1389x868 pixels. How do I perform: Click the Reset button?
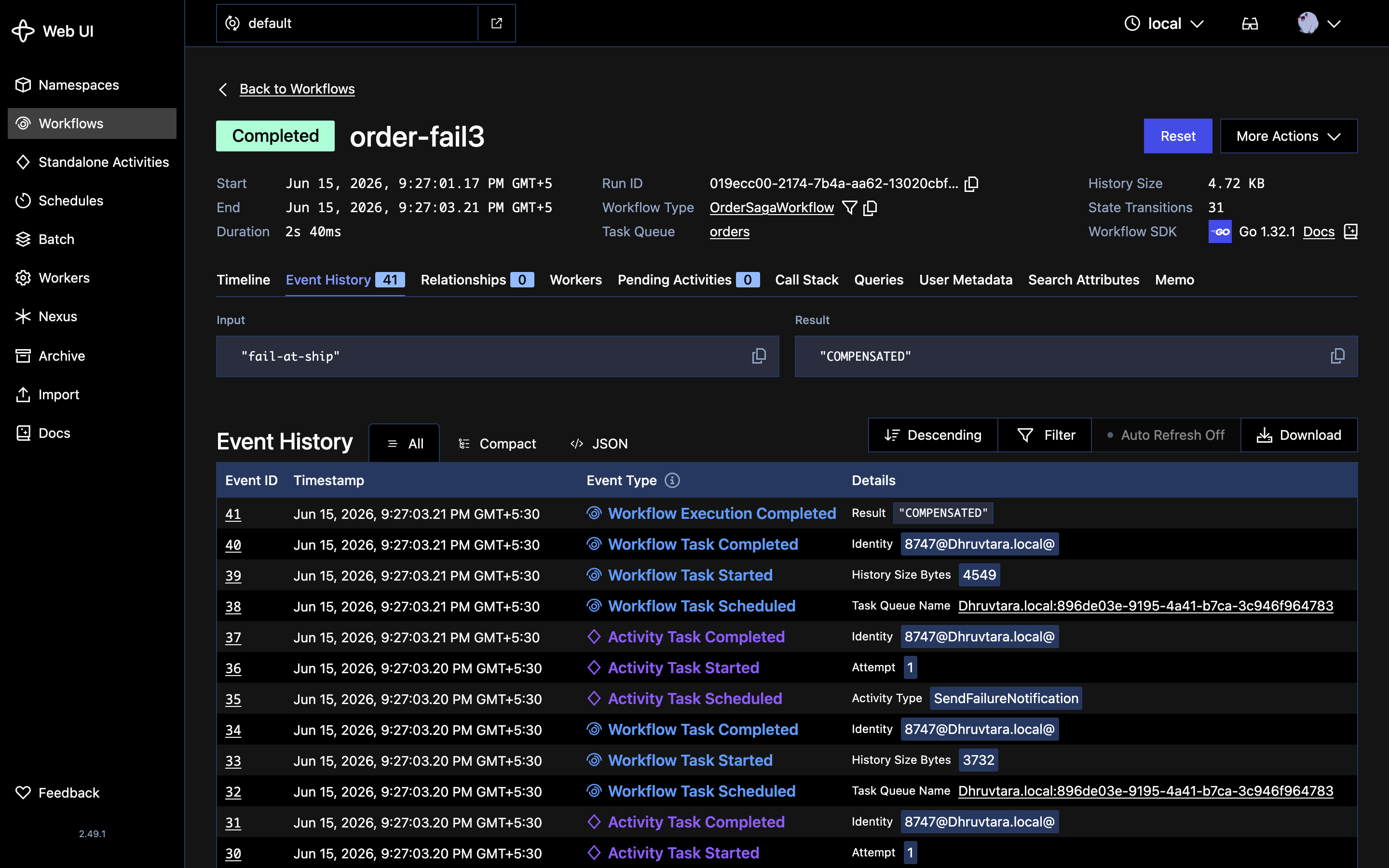[x=1178, y=136]
